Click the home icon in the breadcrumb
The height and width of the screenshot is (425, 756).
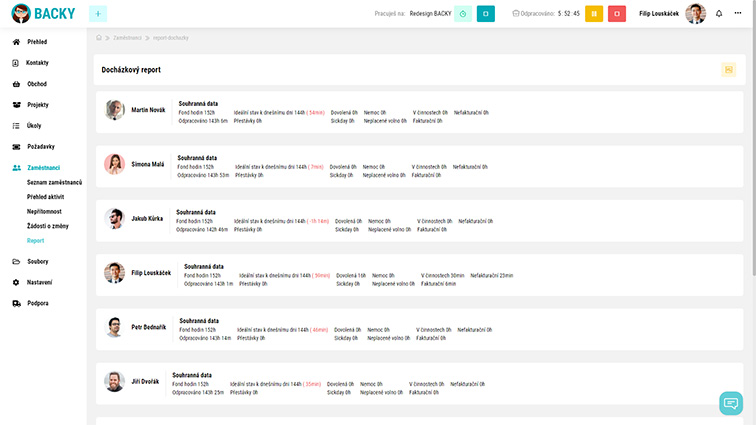pyautogui.click(x=99, y=37)
